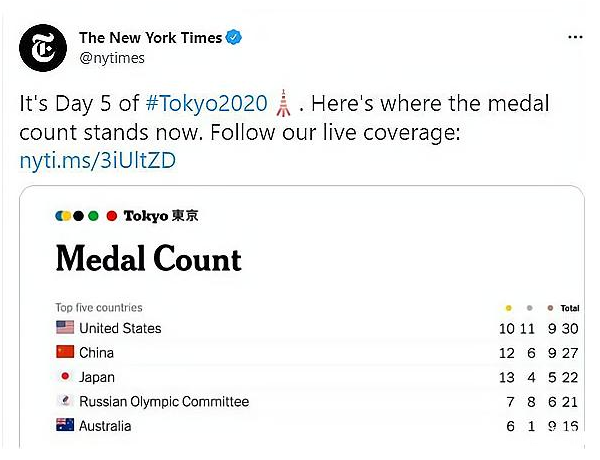Viewport: 600px width, 460px height.
Task: Click the @nytimes handle
Action: pos(112,58)
